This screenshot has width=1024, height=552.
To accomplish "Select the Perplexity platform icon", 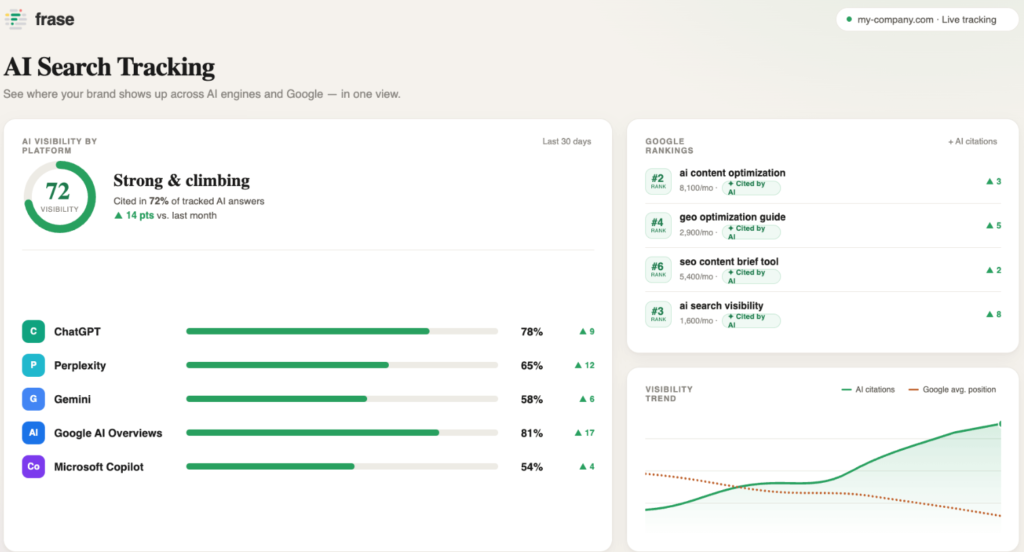I will point(33,365).
